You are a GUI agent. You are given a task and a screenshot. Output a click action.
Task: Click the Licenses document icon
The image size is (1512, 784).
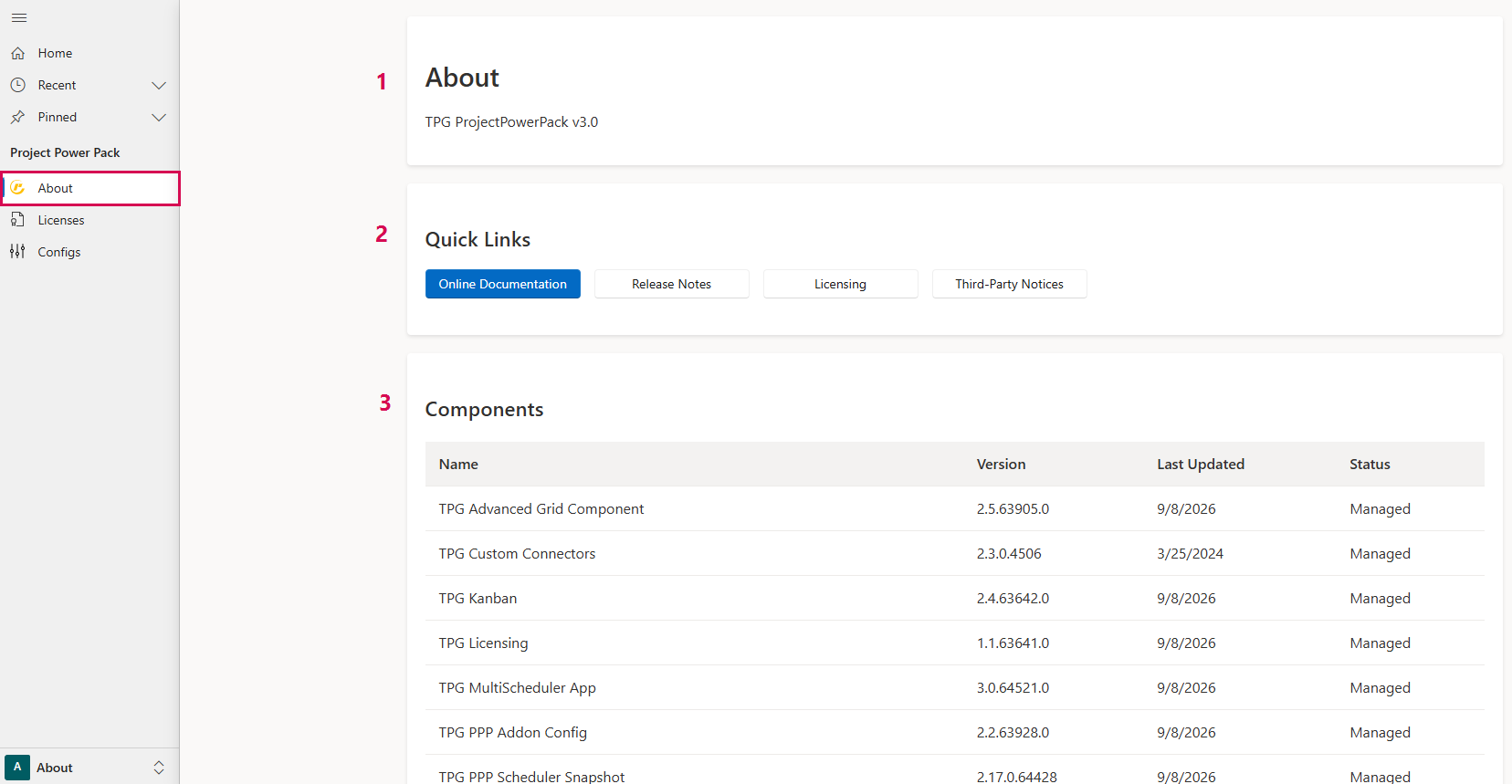[17, 220]
